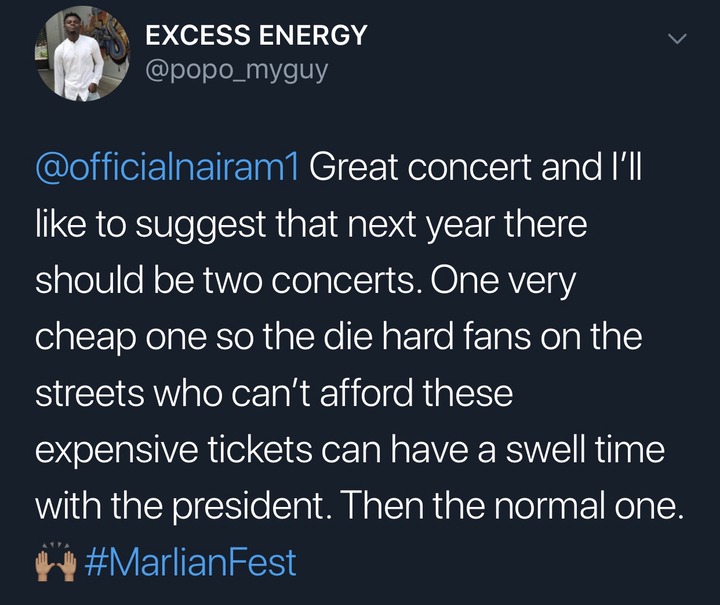Click the EXCESS ENERGY display name
720x605 pixels.
(256, 36)
